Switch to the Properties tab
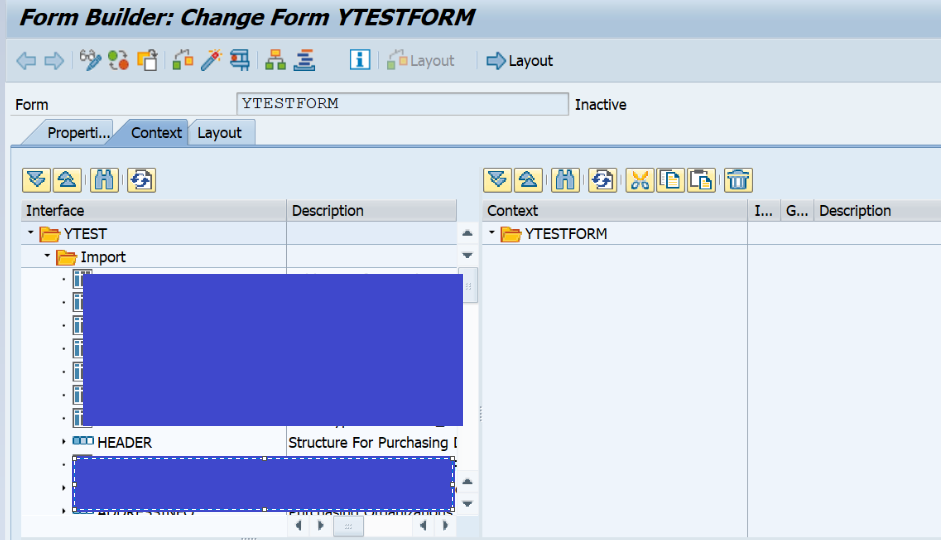Image resolution: width=941 pixels, height=540 pixels. [x=78, y=133]
